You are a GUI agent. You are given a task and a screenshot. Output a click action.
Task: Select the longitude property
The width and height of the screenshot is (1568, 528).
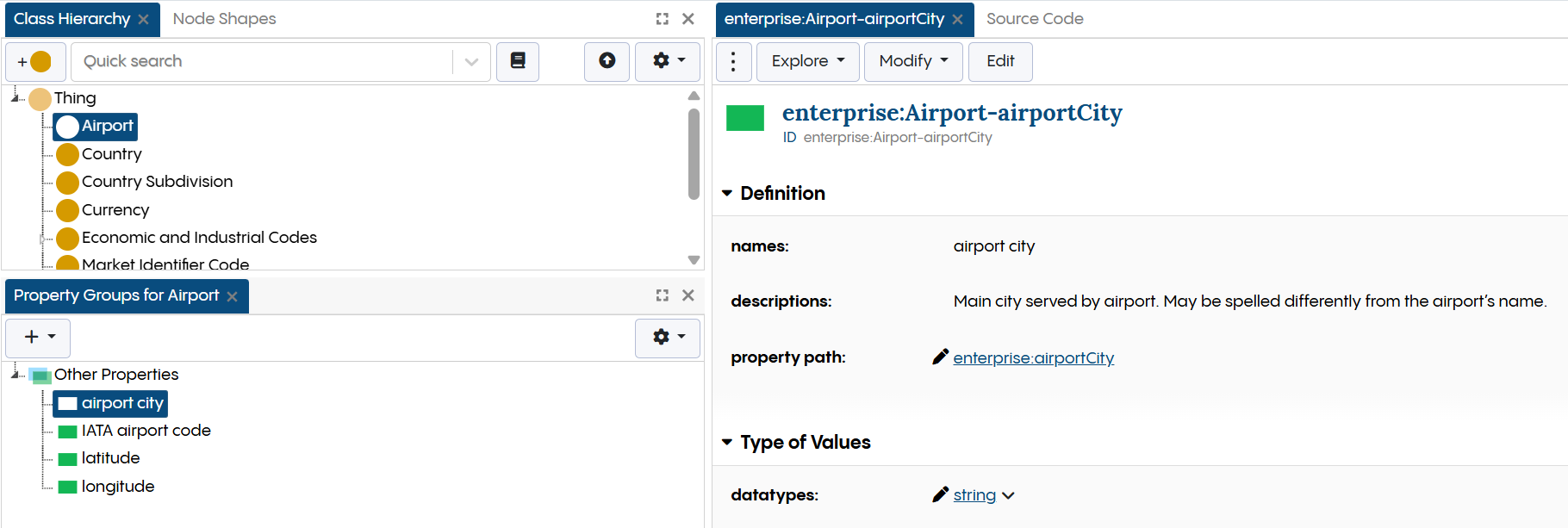118,487
